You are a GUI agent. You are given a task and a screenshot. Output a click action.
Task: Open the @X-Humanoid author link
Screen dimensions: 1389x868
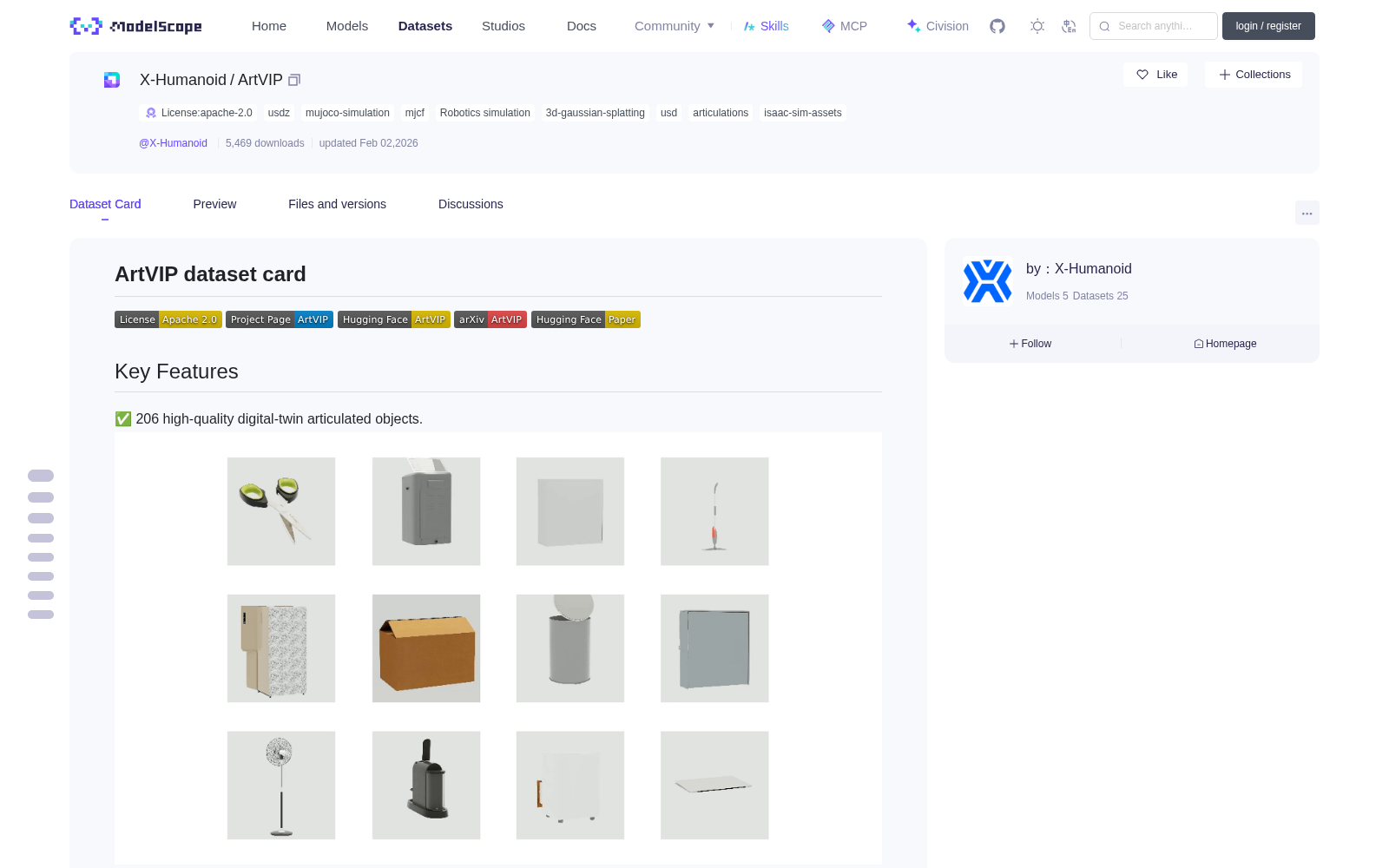(173, 143)
